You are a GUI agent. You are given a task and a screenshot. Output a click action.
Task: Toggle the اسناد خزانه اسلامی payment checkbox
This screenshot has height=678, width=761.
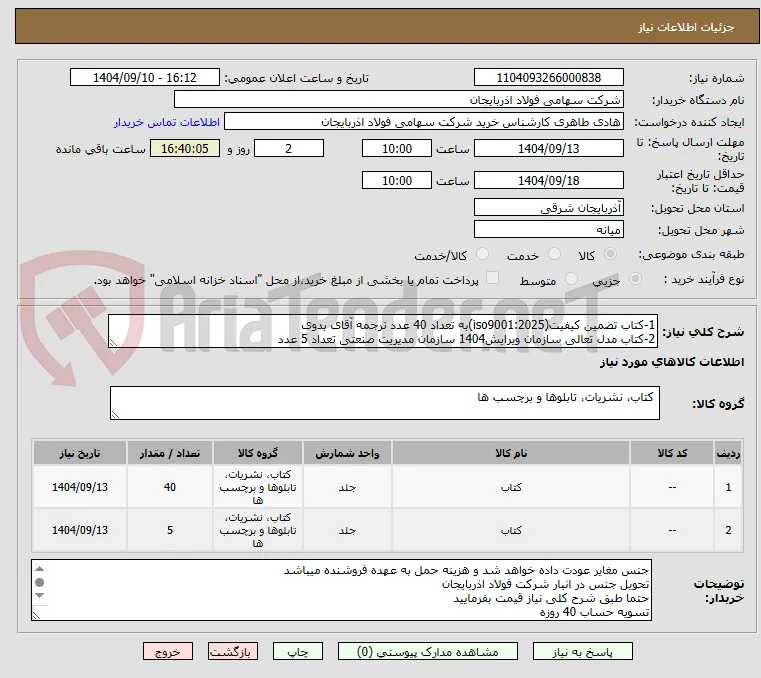[492, 278]
